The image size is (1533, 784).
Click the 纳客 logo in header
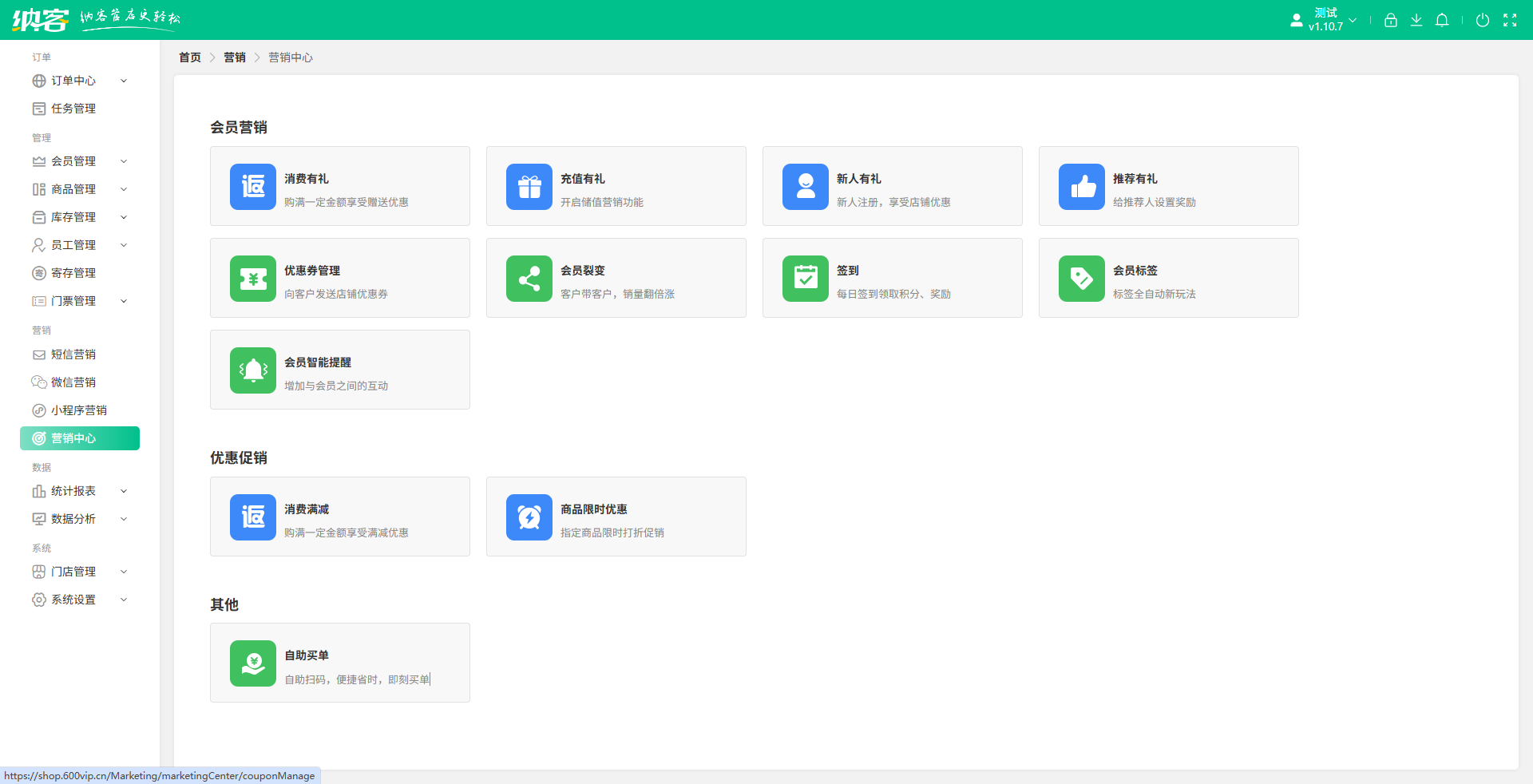click(40, 20)
